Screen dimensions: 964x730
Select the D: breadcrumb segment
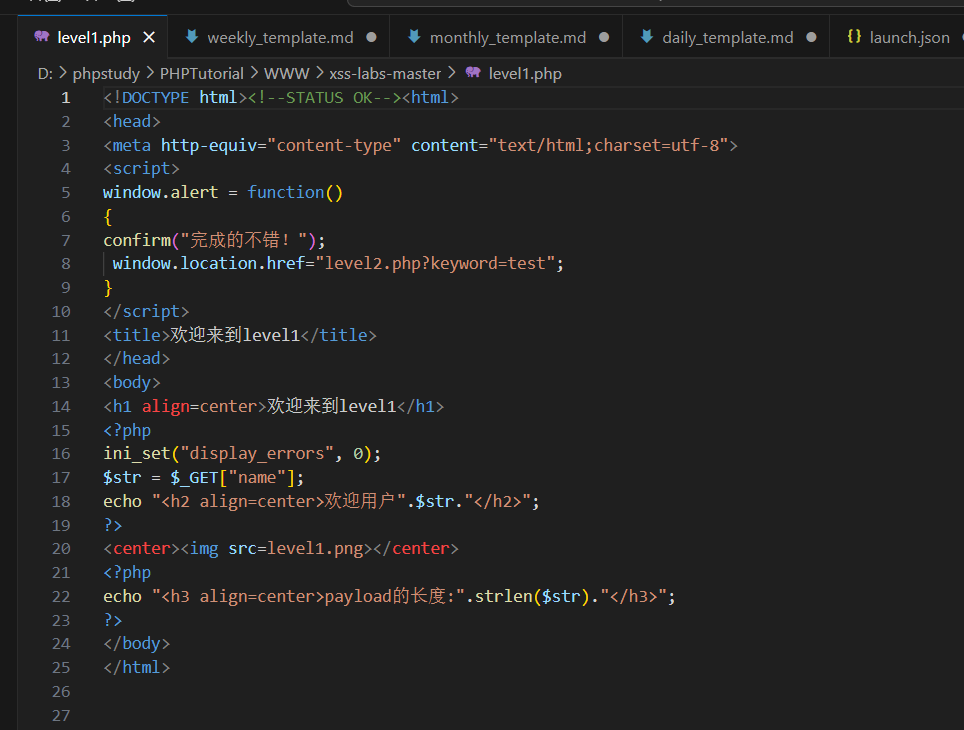coord(45,74)
